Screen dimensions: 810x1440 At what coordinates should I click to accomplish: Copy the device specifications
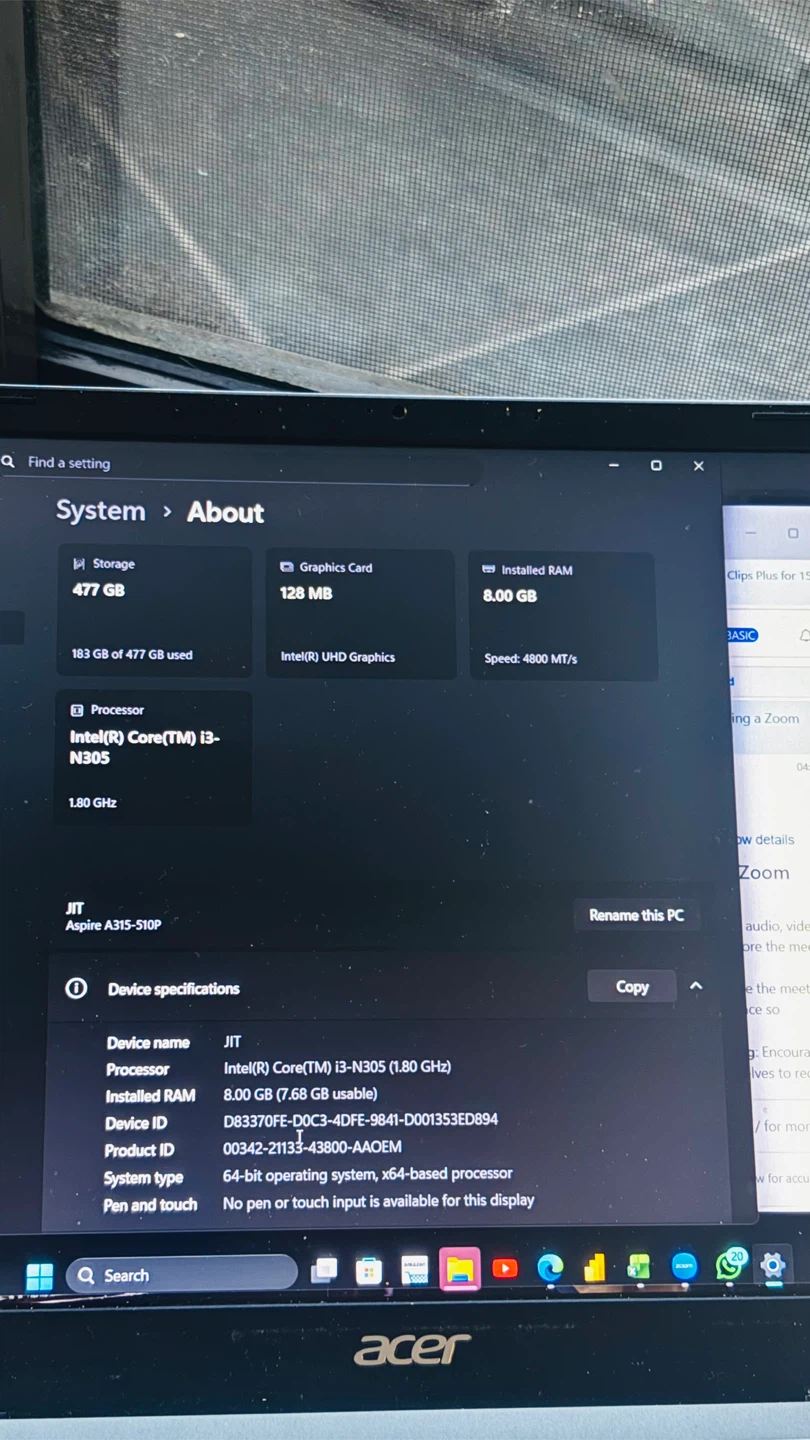[x=632, y=987]
